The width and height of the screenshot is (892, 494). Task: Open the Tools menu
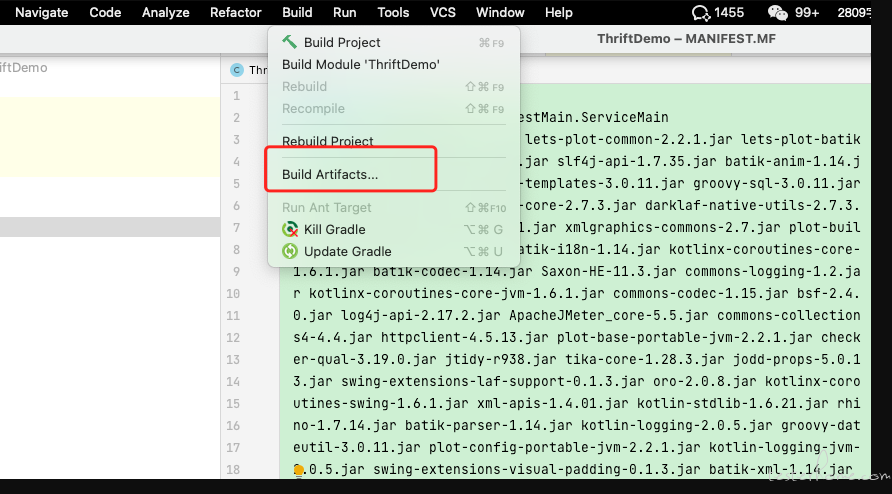393,13
